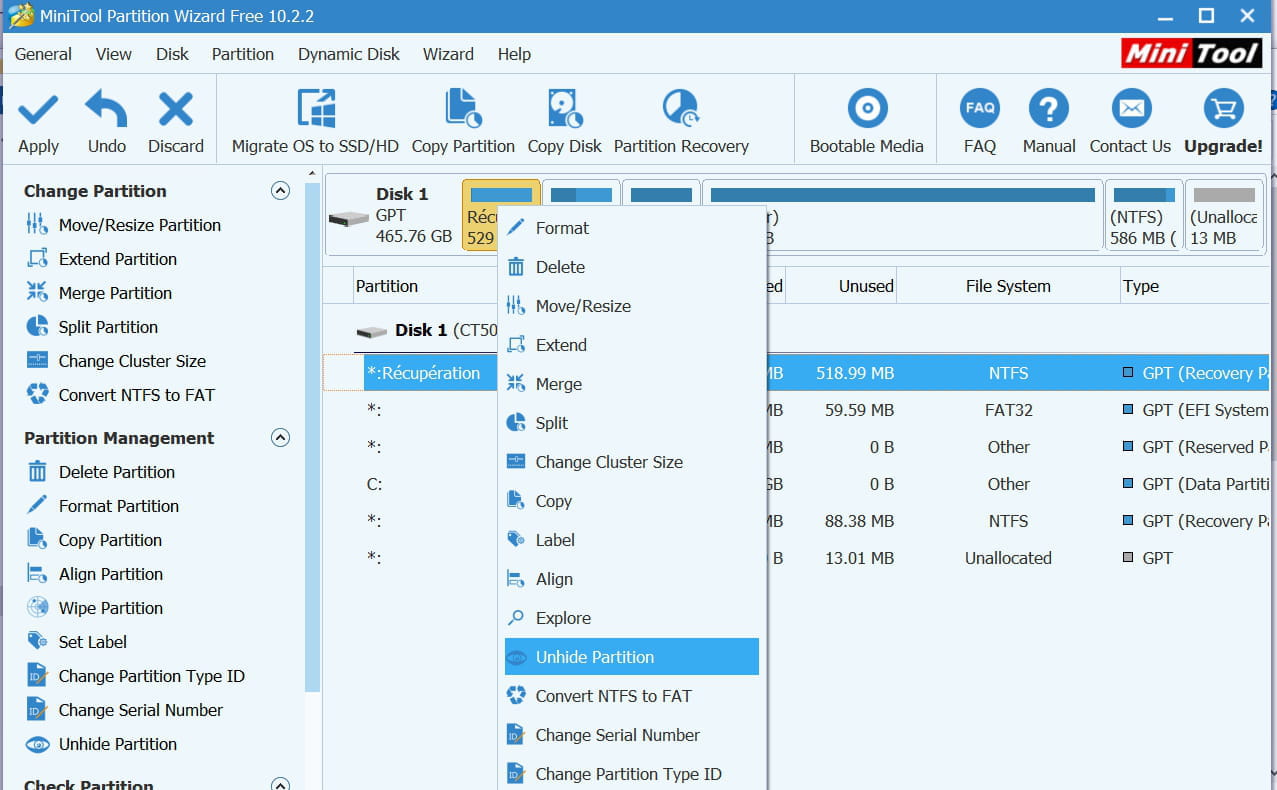1277x790 pixels.
Task: Choose Change Serial Number in sidebar
Action: (140, 710)
